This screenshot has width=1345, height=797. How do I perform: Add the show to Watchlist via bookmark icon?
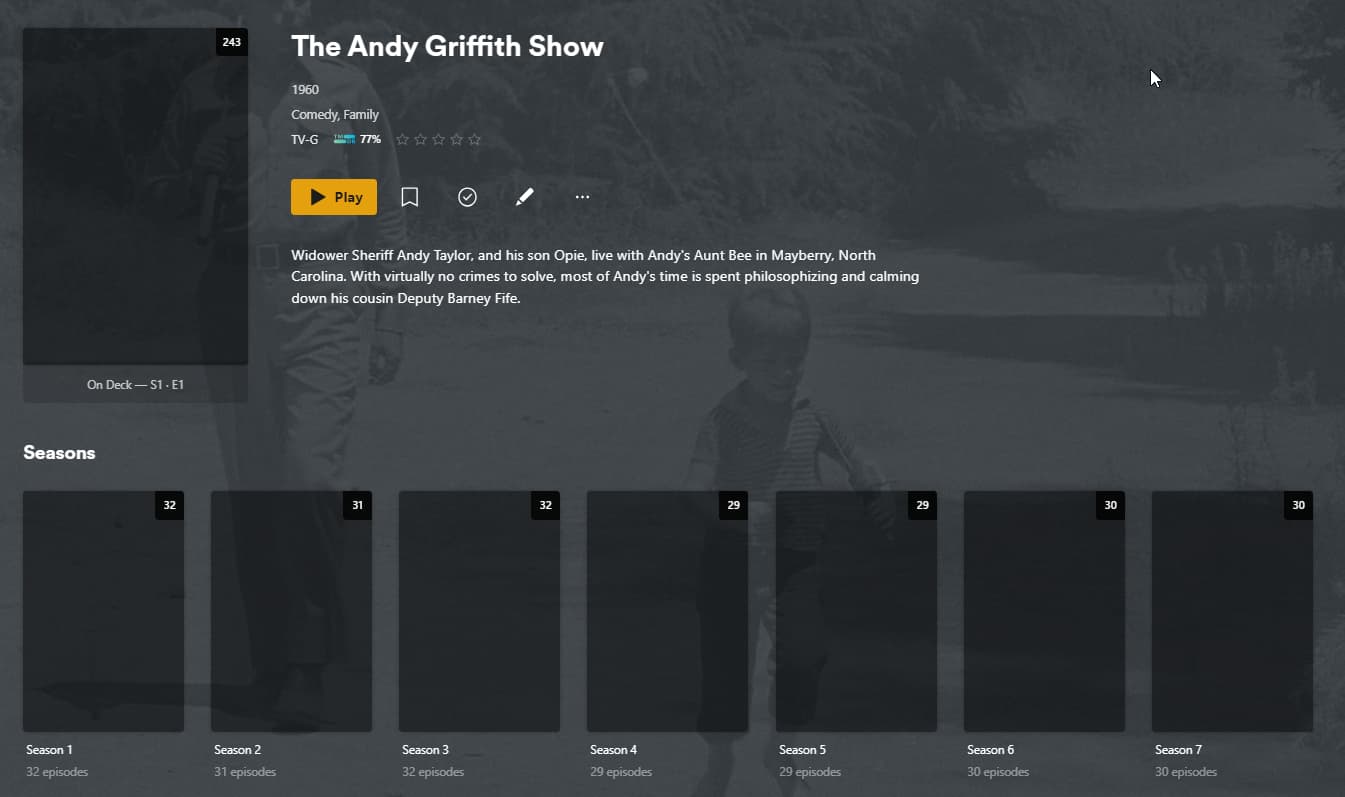[x=409, y=197]
